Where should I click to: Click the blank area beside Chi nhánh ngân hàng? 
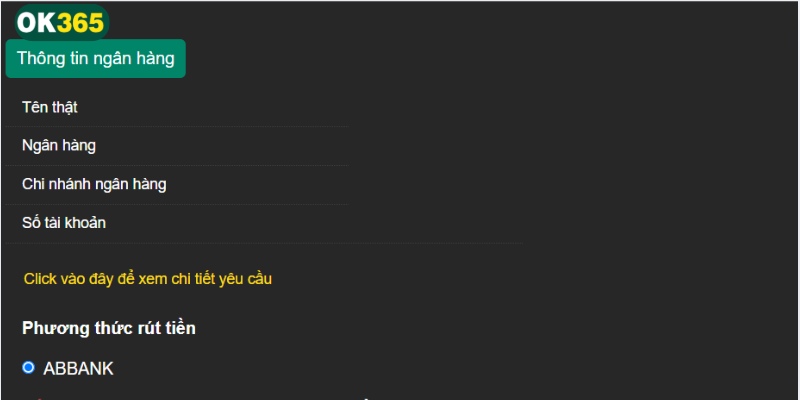pos(270,184)
